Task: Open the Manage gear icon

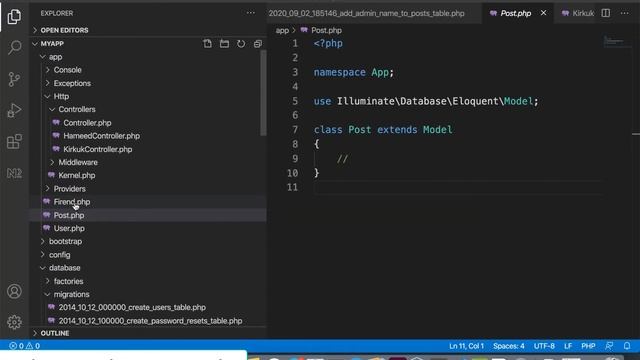Action: [14, 322]
